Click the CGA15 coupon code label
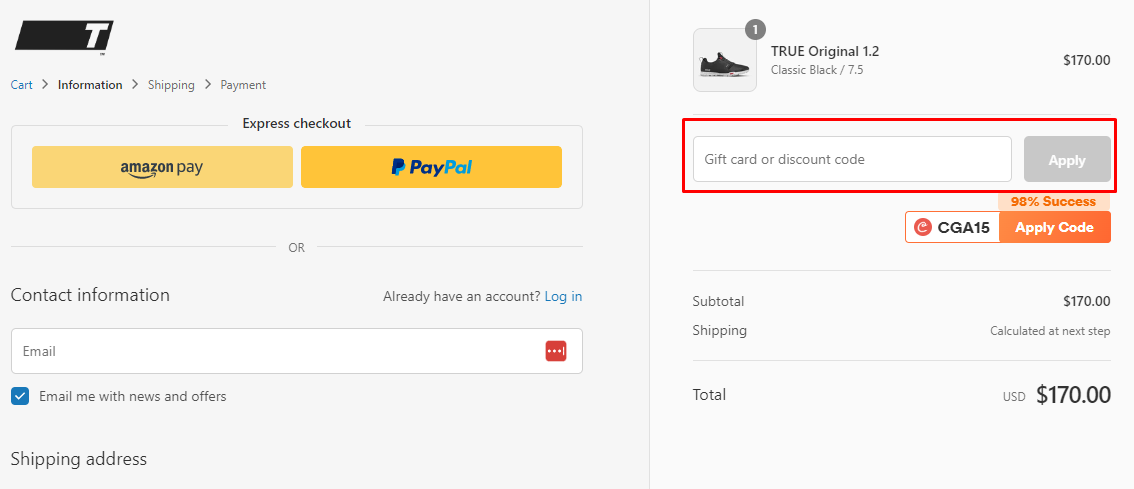 point(963,228)
